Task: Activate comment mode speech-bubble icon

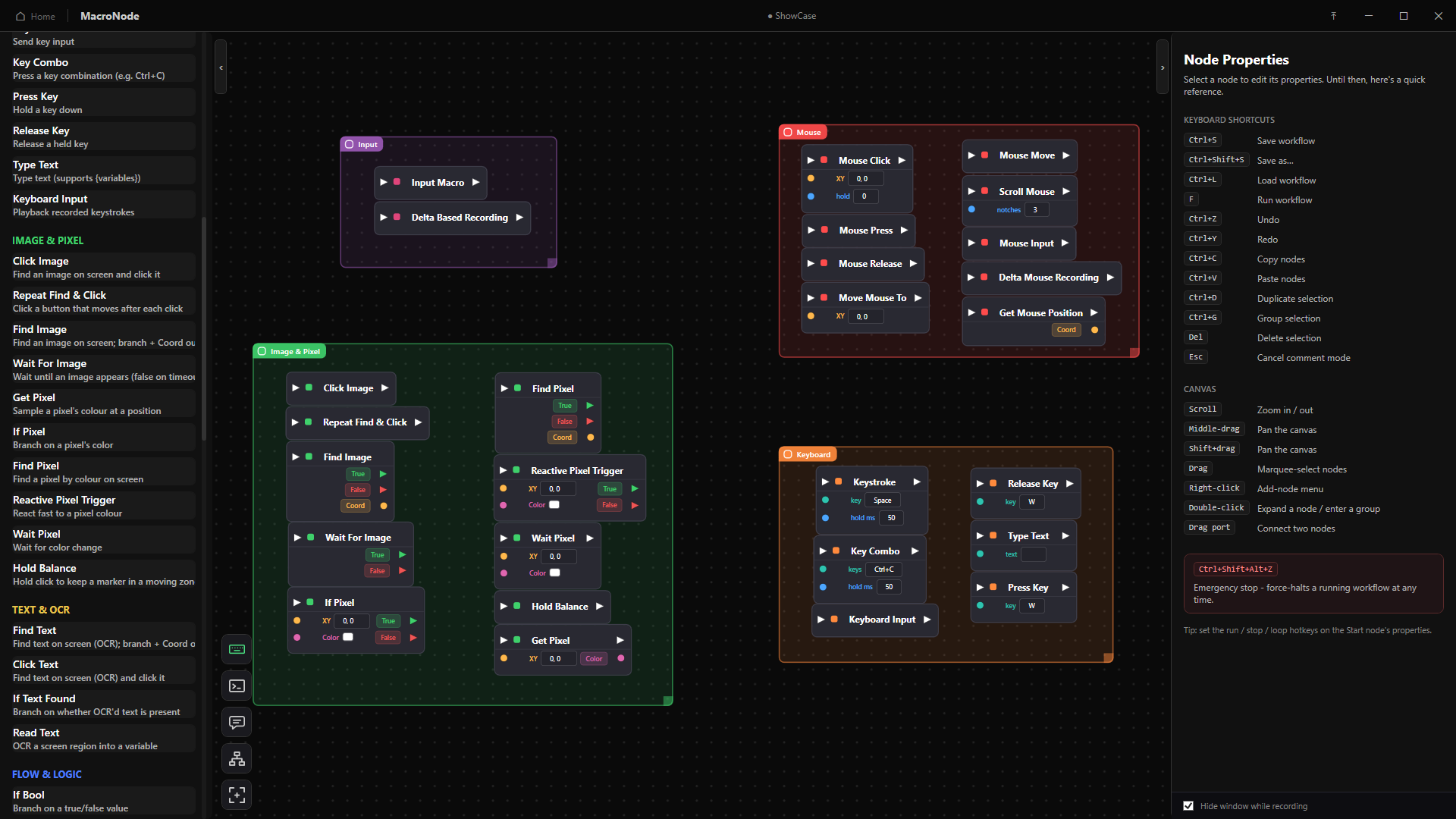Action: click(x=237, y=722)
